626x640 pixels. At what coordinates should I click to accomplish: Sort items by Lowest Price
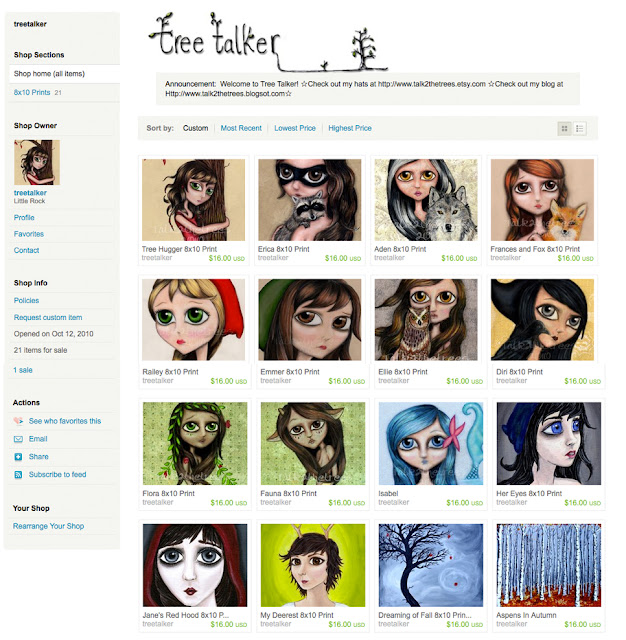[295, 128]
